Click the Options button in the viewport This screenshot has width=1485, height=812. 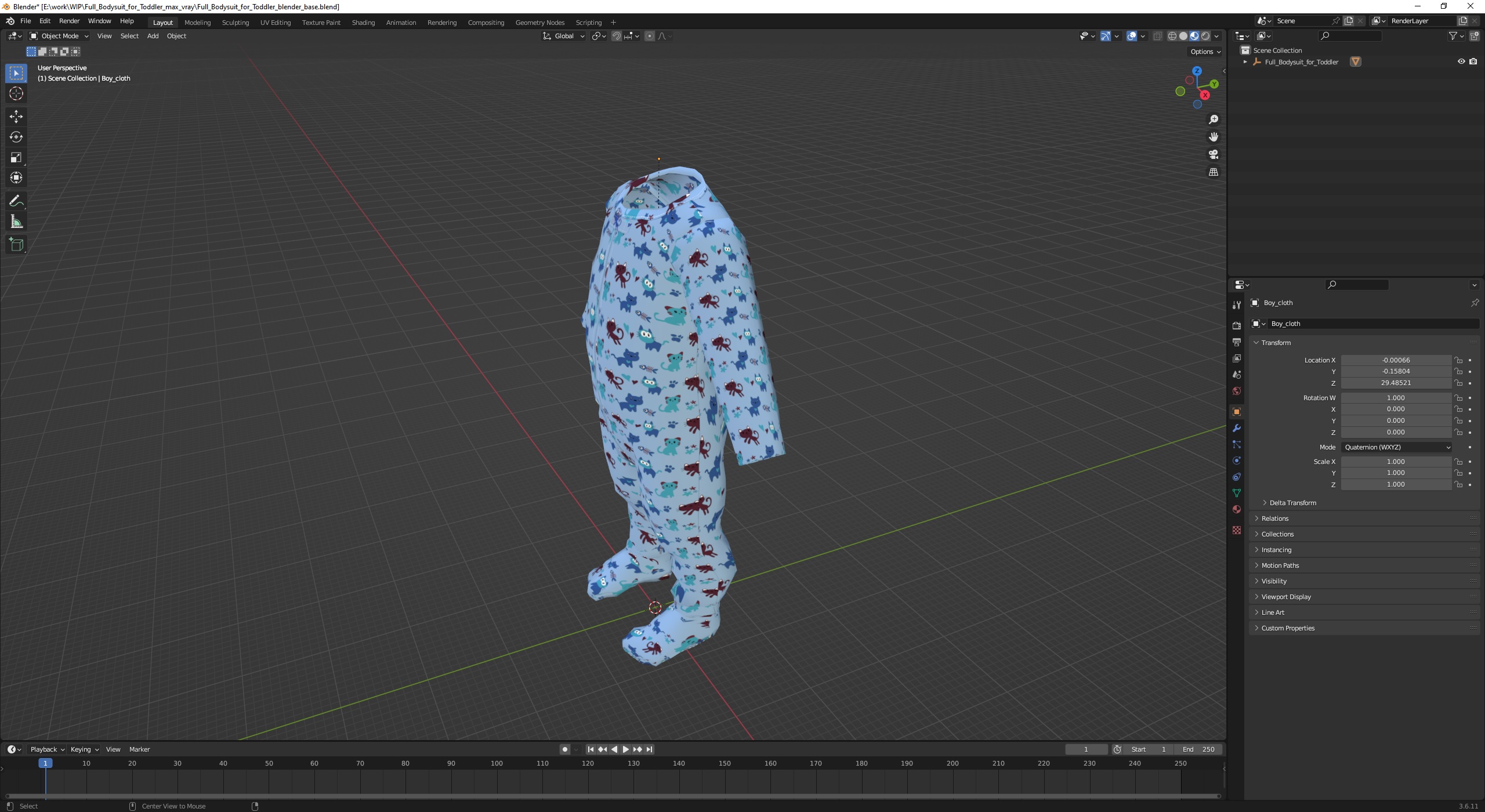1205,52
